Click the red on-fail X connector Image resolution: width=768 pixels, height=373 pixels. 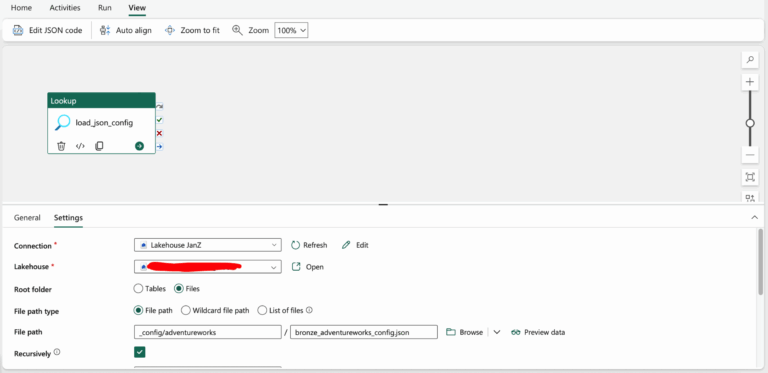(x=159, y=133)
